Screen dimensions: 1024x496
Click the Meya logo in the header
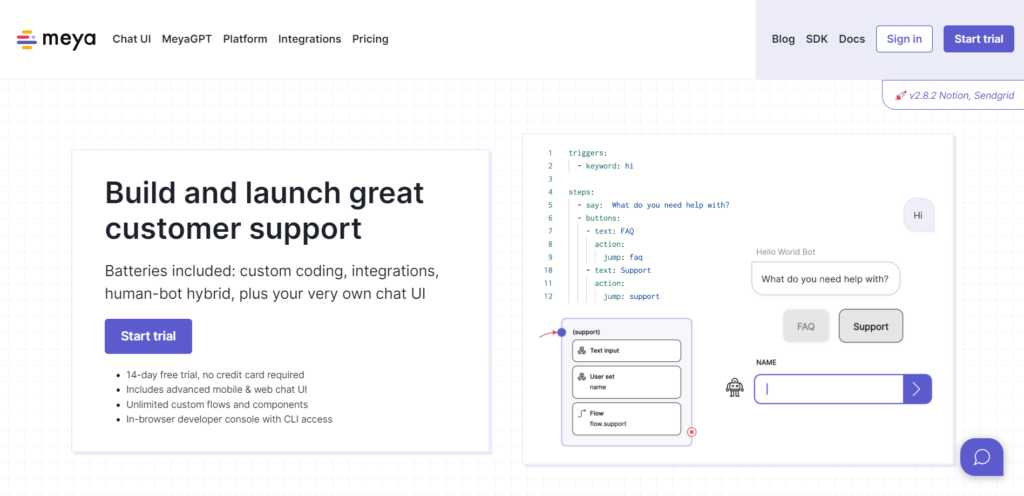pyautogui.click(x=56, y=39)
